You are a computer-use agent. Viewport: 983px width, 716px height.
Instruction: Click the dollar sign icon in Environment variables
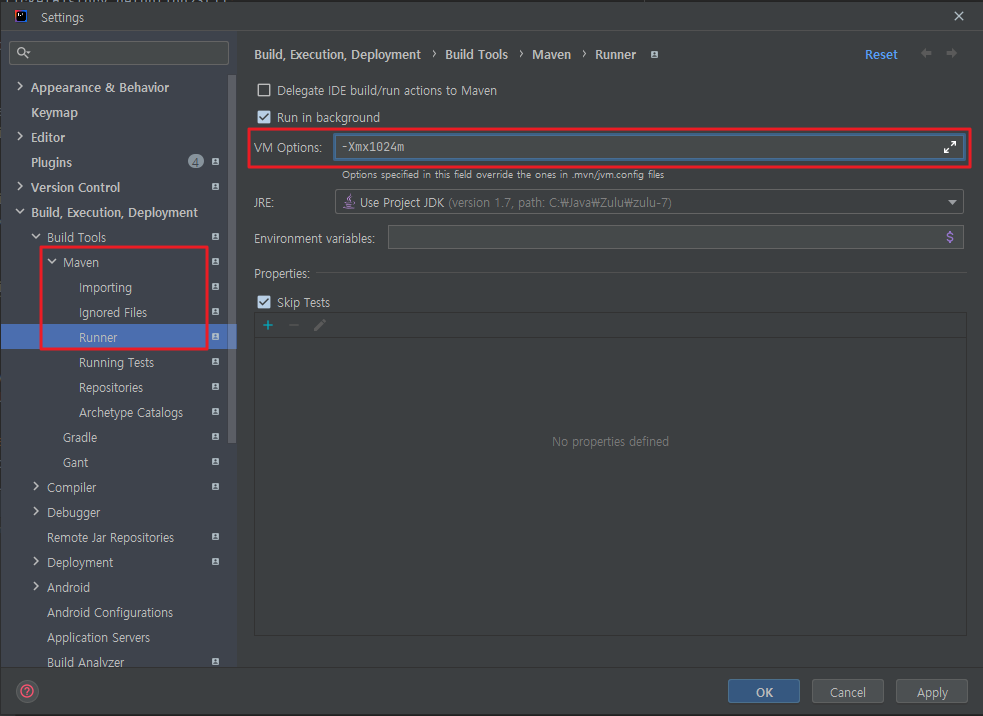point(950,237)
